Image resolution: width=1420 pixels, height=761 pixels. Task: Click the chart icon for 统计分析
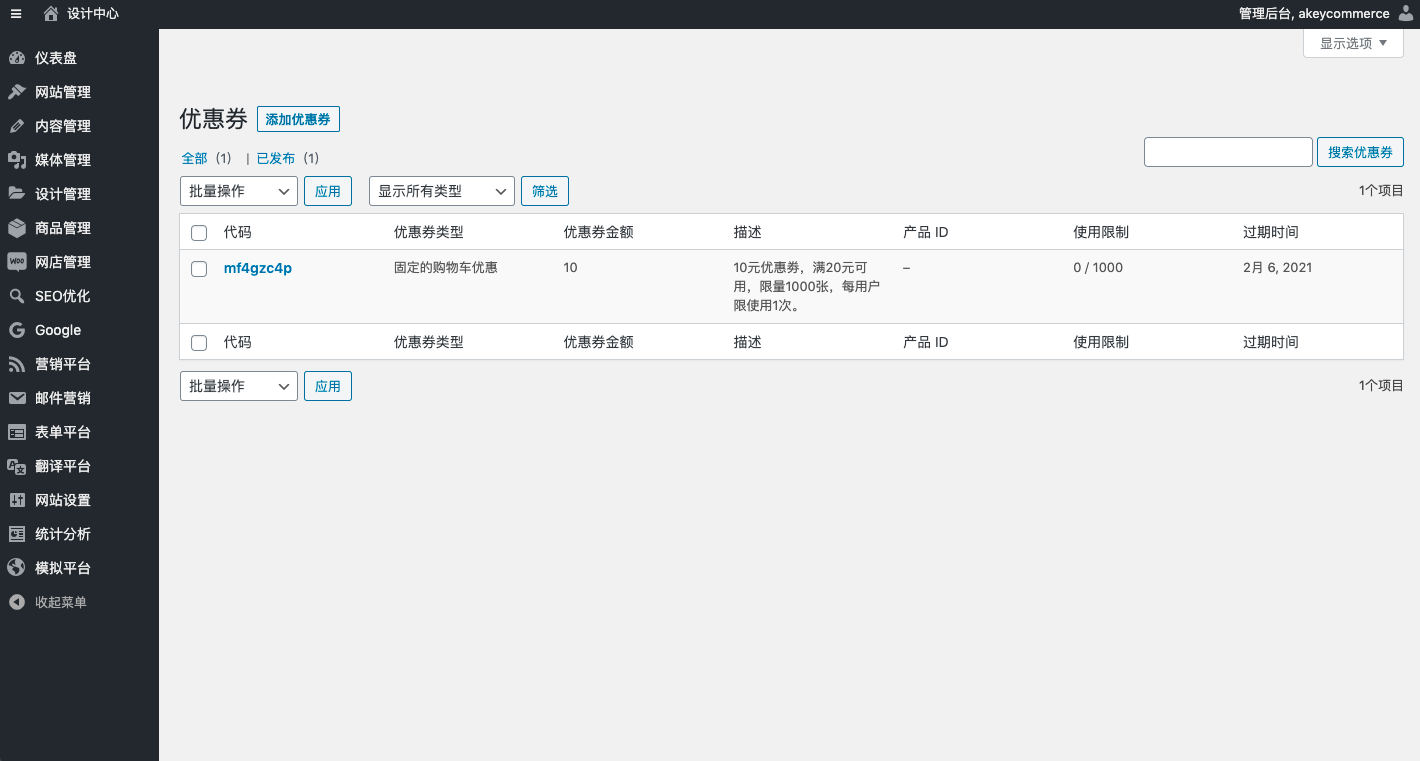(17, 534)
